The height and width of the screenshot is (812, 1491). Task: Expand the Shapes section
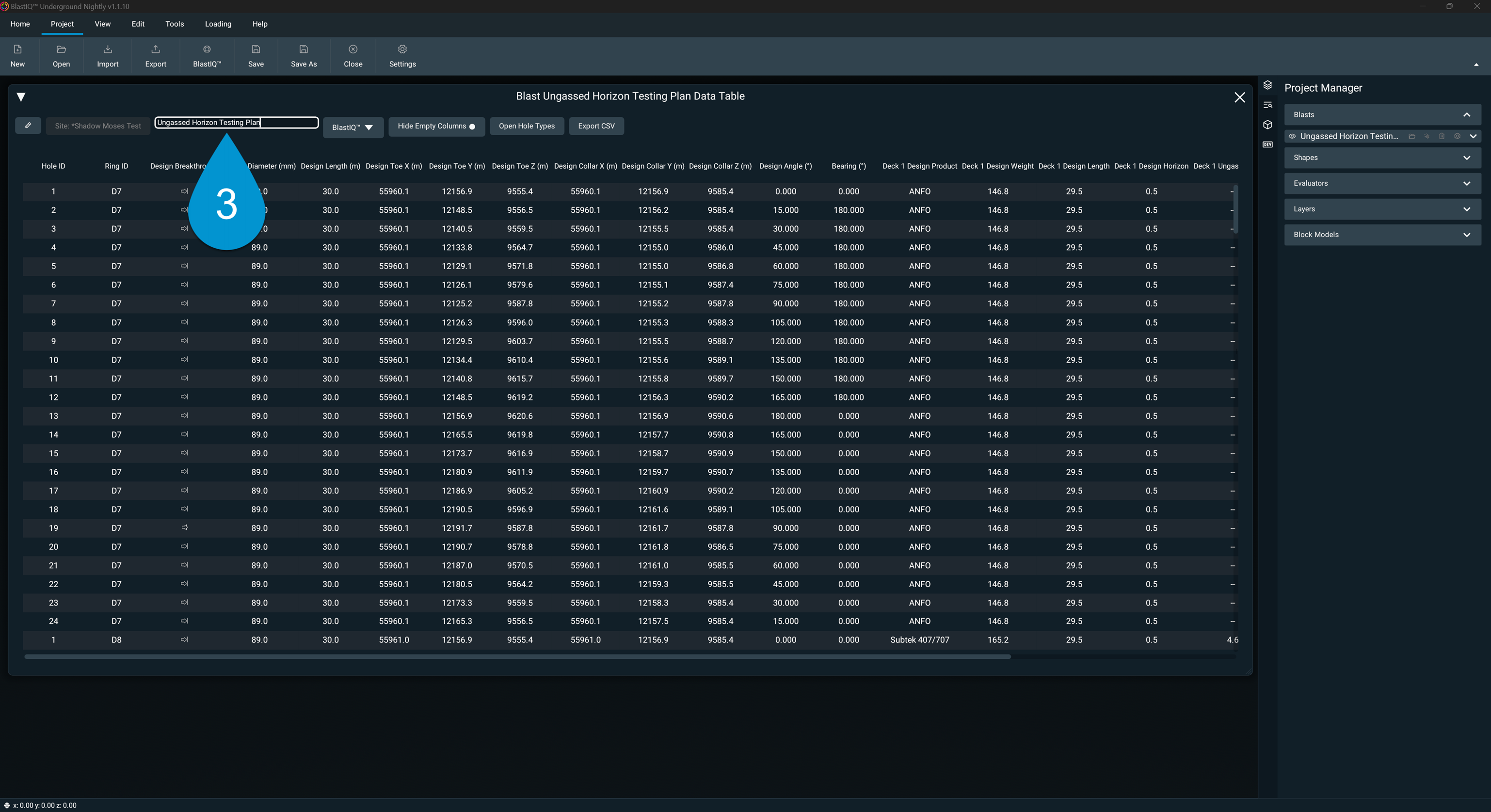coord(1467,158)
